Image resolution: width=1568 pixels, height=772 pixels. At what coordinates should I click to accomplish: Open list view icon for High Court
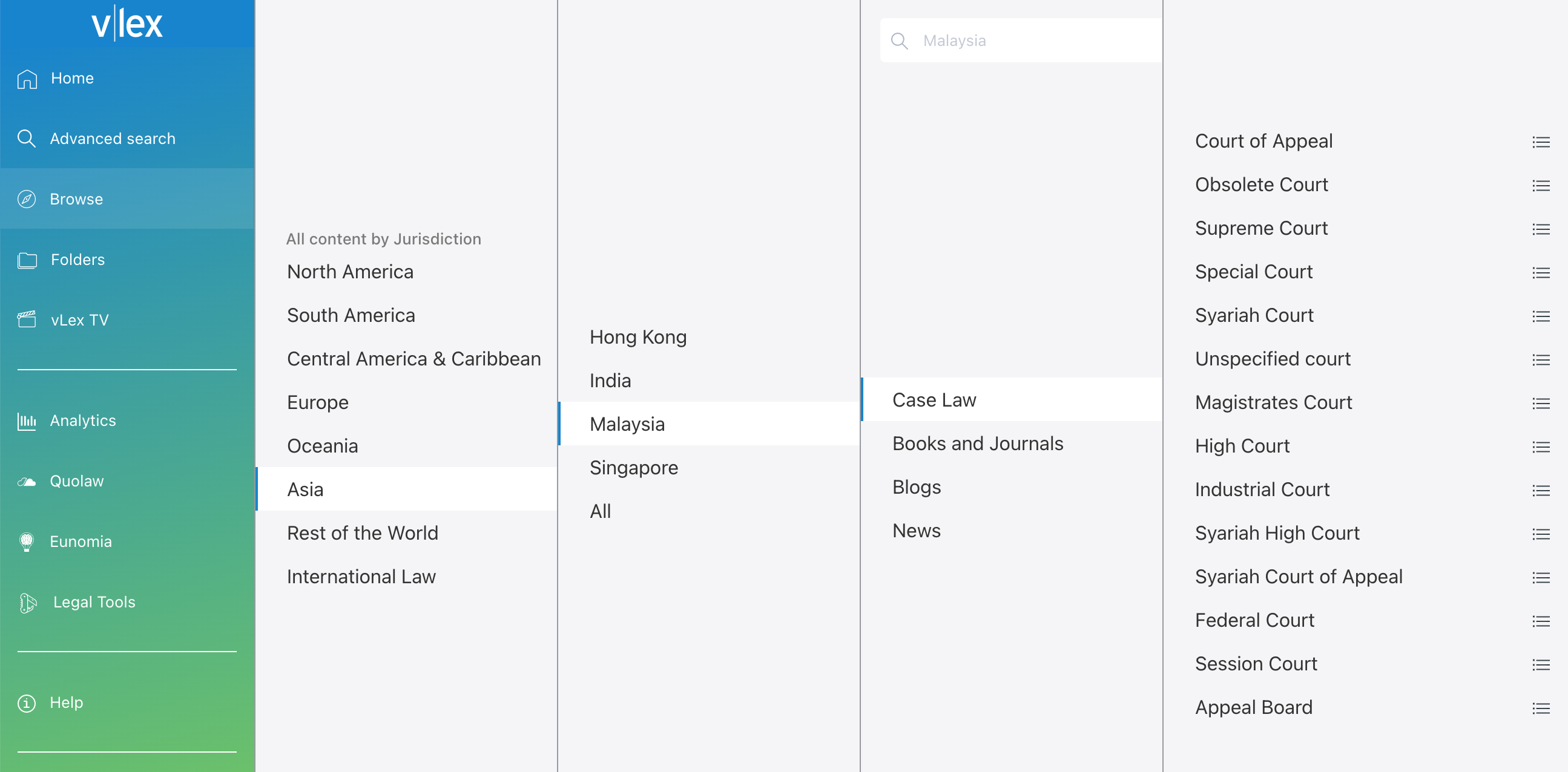point(1541,447)
